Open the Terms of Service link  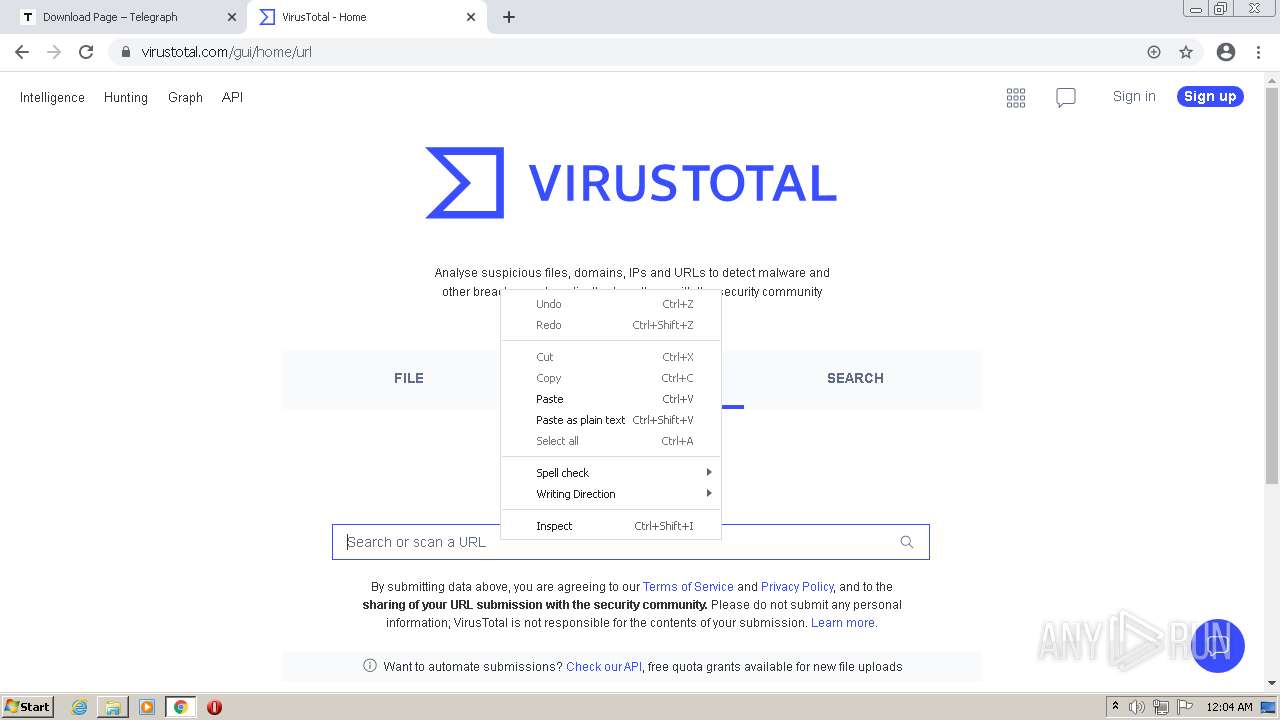click(688, 587)
